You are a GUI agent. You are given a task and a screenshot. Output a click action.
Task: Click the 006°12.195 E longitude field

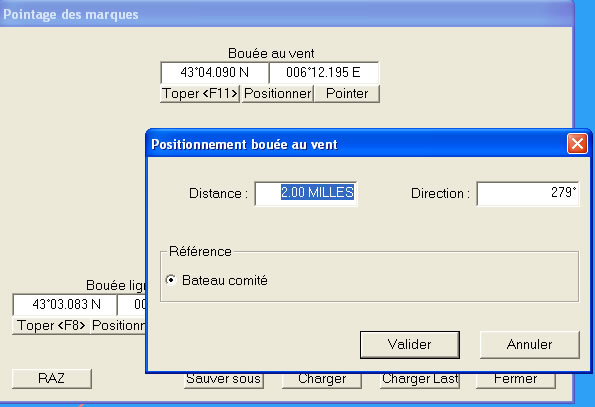323,72
